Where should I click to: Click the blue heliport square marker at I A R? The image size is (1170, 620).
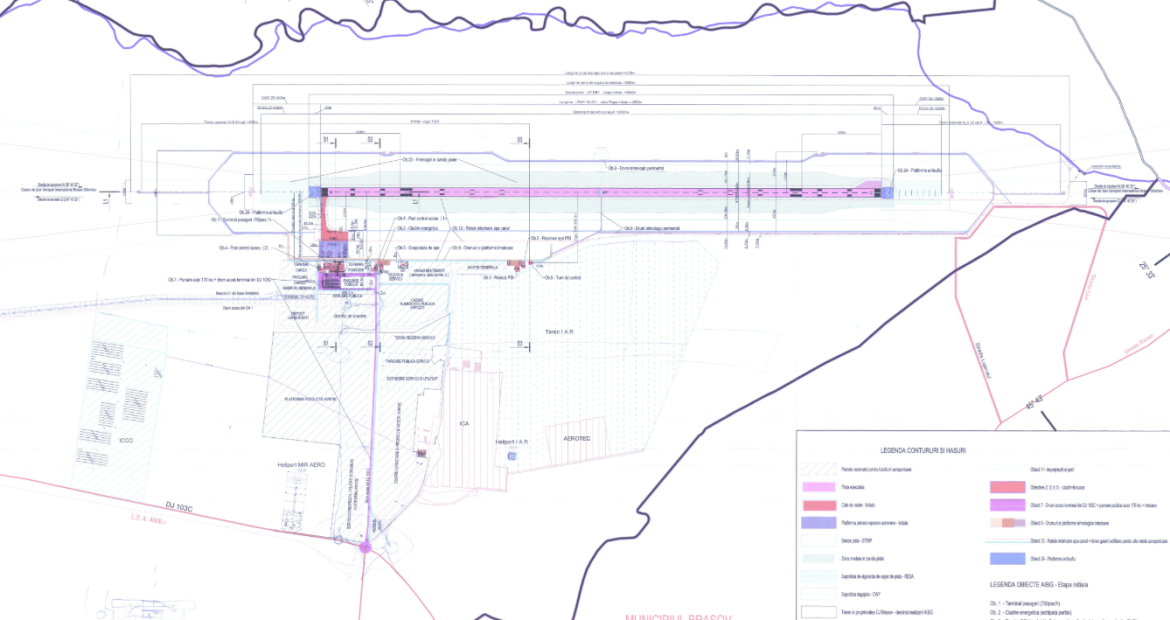click(x=512, y=456)
